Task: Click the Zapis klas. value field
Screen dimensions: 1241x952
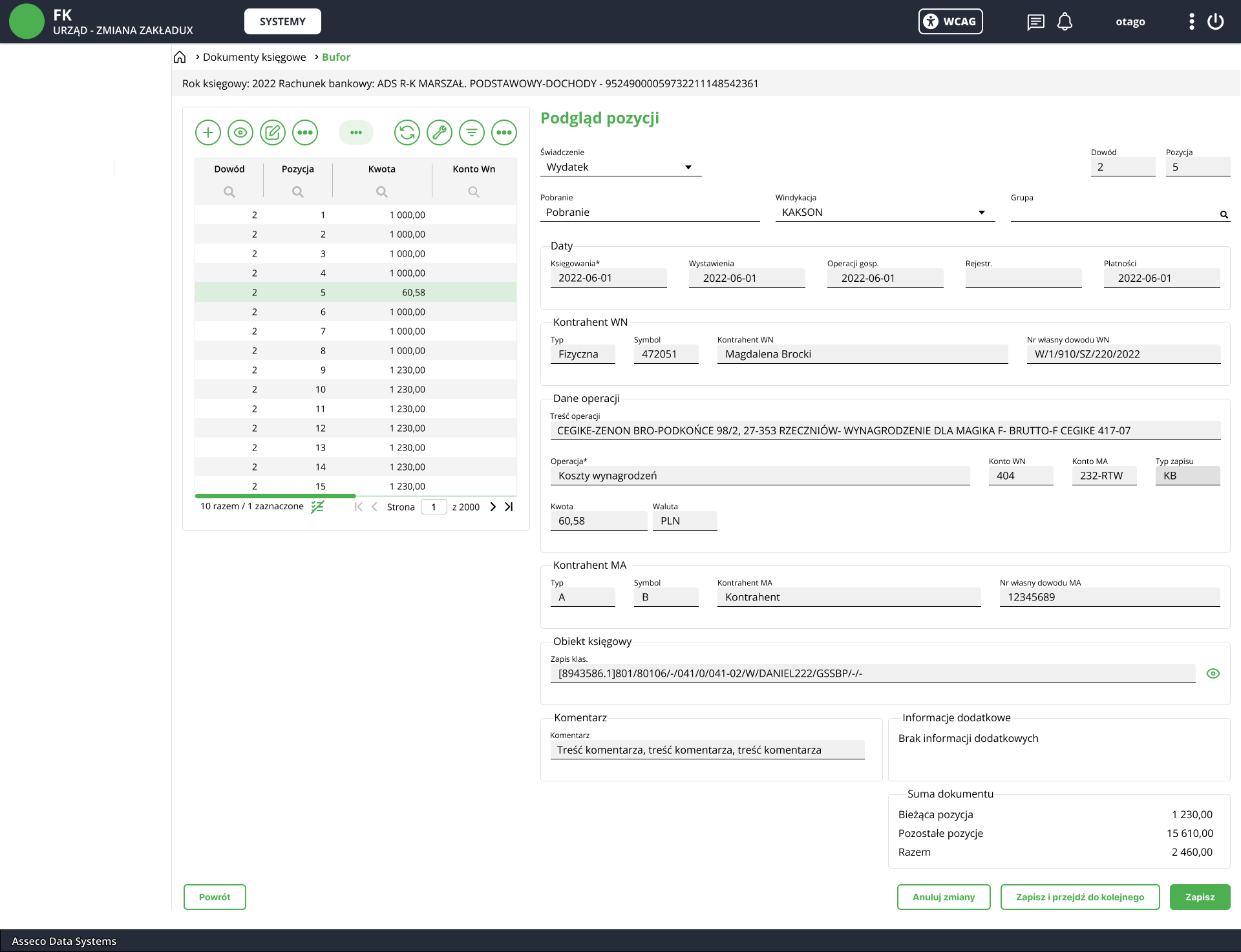Action: pos(873,673)
